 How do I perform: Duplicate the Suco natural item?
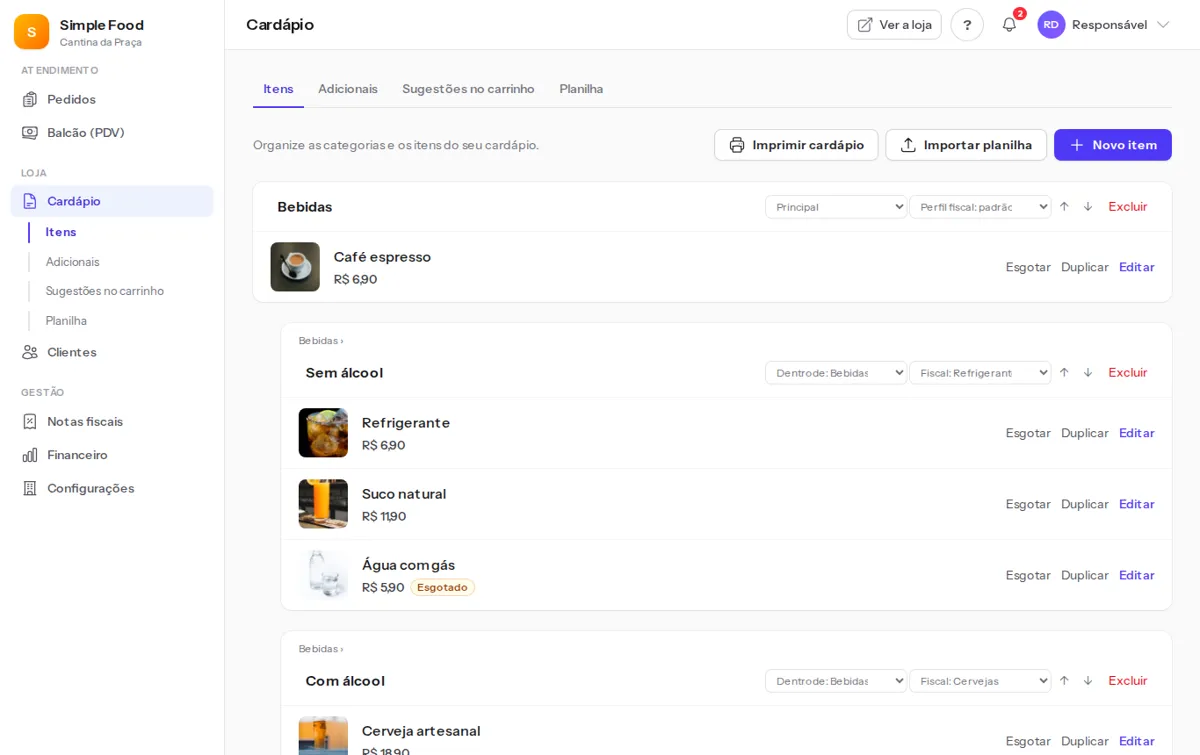[1085, 504]
